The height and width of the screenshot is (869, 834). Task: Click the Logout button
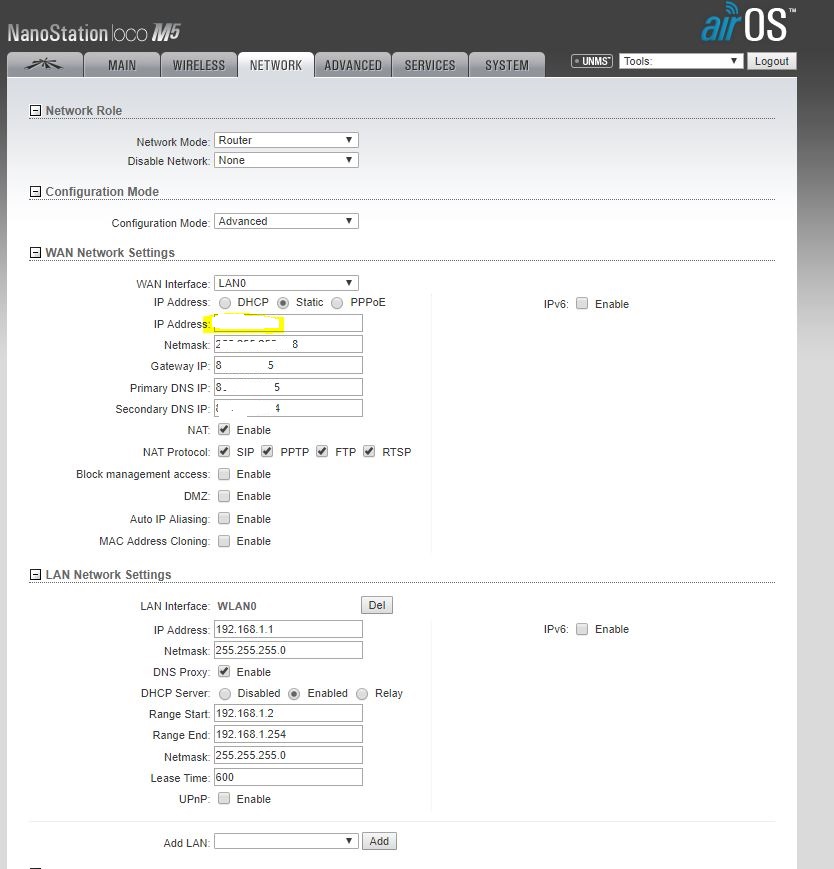click(771, 61)
